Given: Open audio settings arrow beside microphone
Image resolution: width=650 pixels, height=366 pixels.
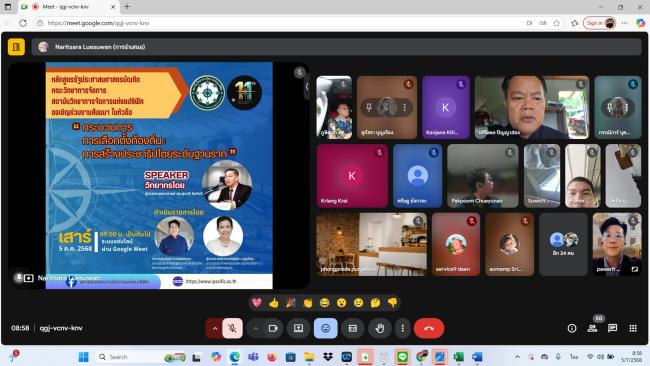Looking at the screenshot, I should 214,328.
